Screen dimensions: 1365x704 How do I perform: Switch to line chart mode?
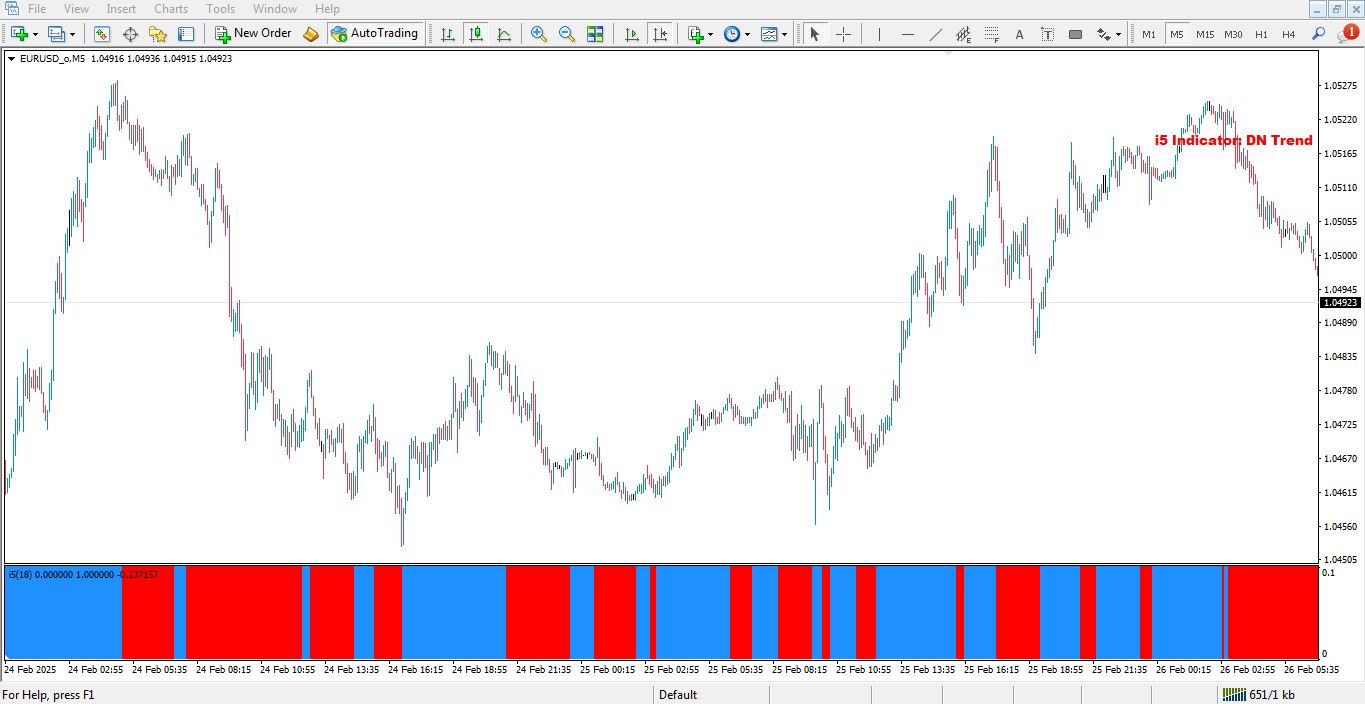point(504,34)
